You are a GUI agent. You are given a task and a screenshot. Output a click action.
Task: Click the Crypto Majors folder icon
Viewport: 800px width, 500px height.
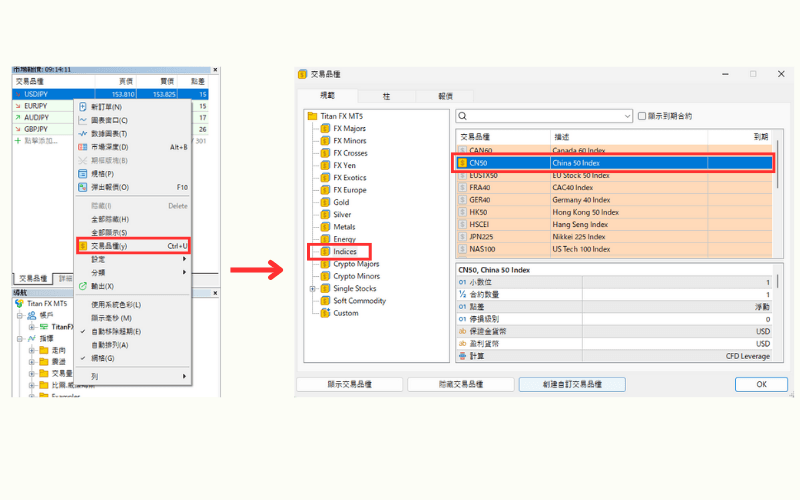[x=324, y=264]
